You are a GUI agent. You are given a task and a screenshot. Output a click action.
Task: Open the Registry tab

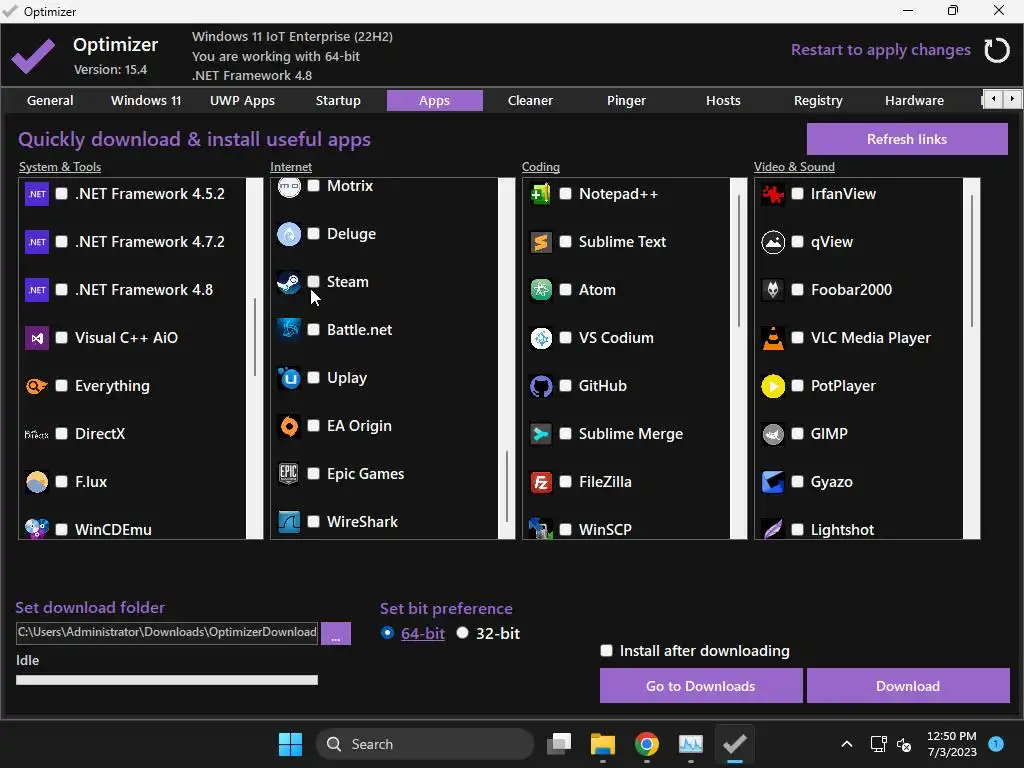[818, 101]
